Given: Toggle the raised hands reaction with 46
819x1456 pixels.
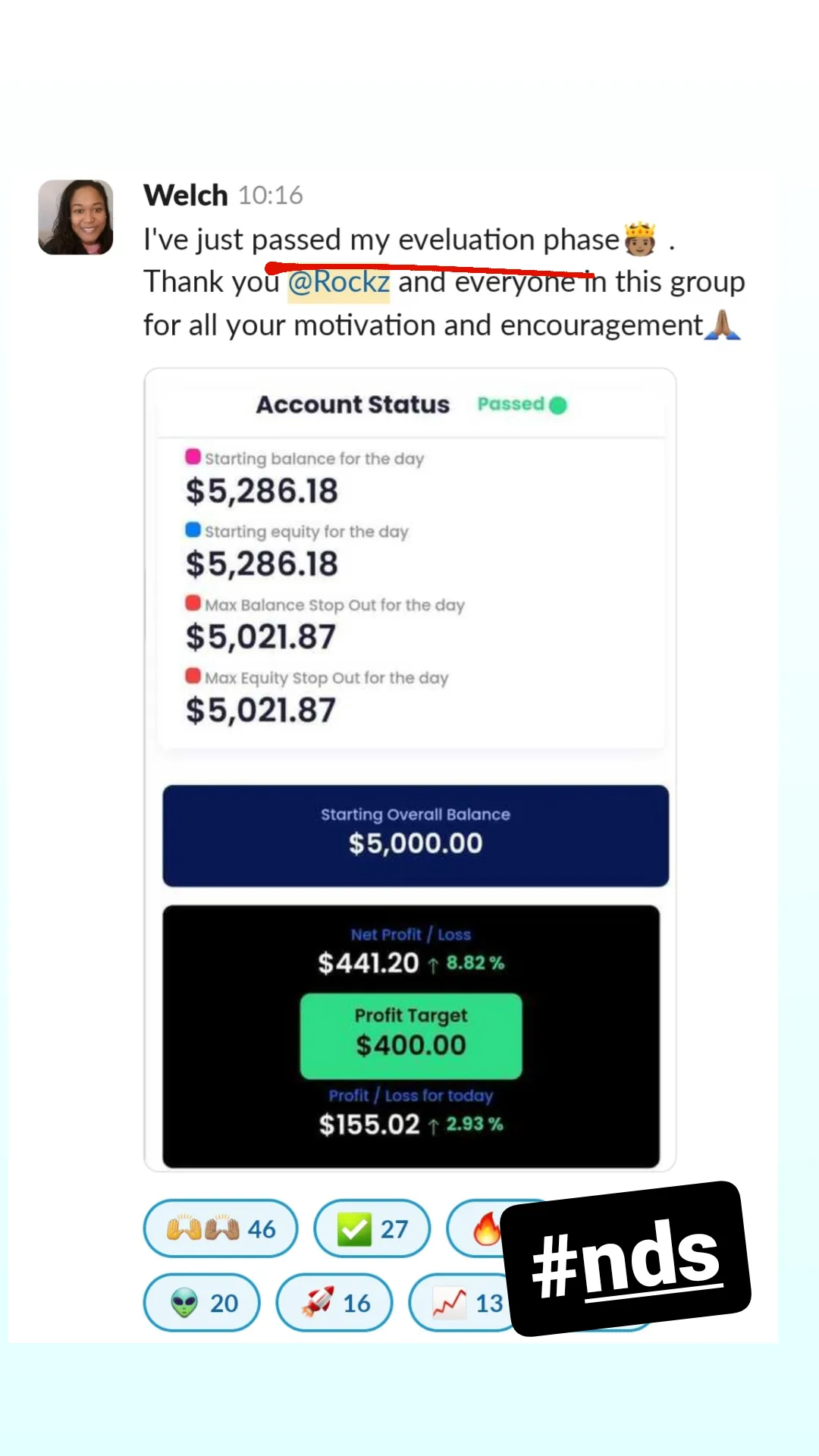Looking at the screenshot, I should pos(220,1228).
